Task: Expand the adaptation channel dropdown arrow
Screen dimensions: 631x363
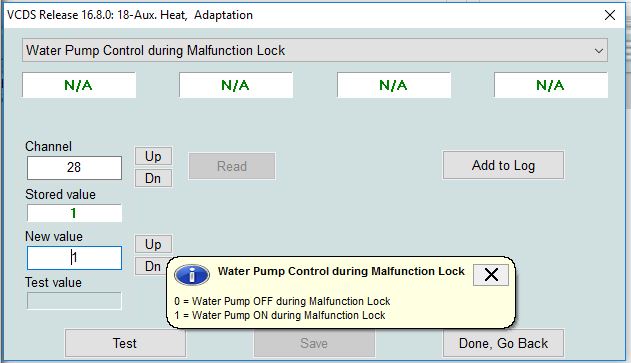Action: pyautogui.click(x=598, y=51)
